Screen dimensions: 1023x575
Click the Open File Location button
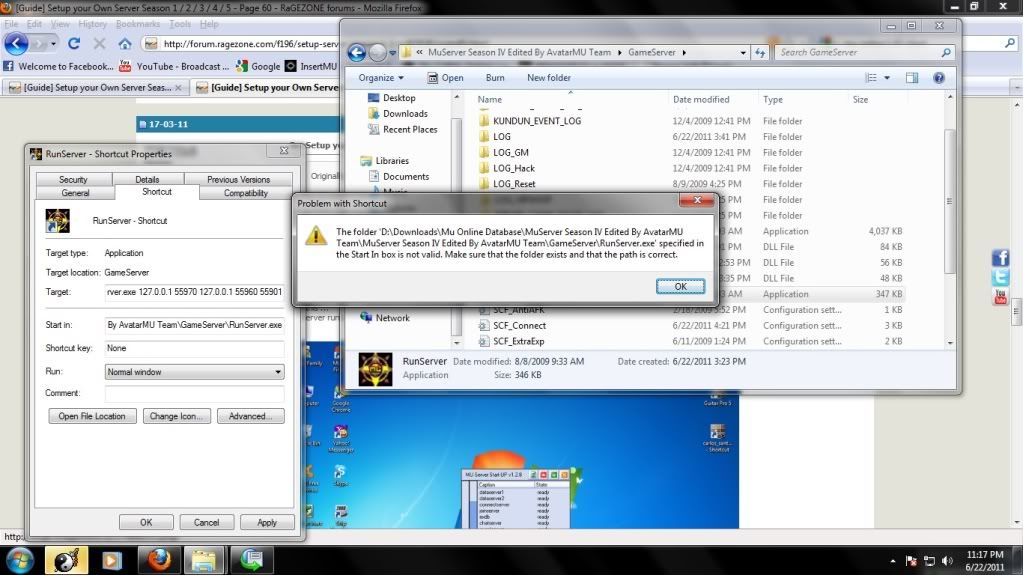pyautogui.click(x=92, y=416)
